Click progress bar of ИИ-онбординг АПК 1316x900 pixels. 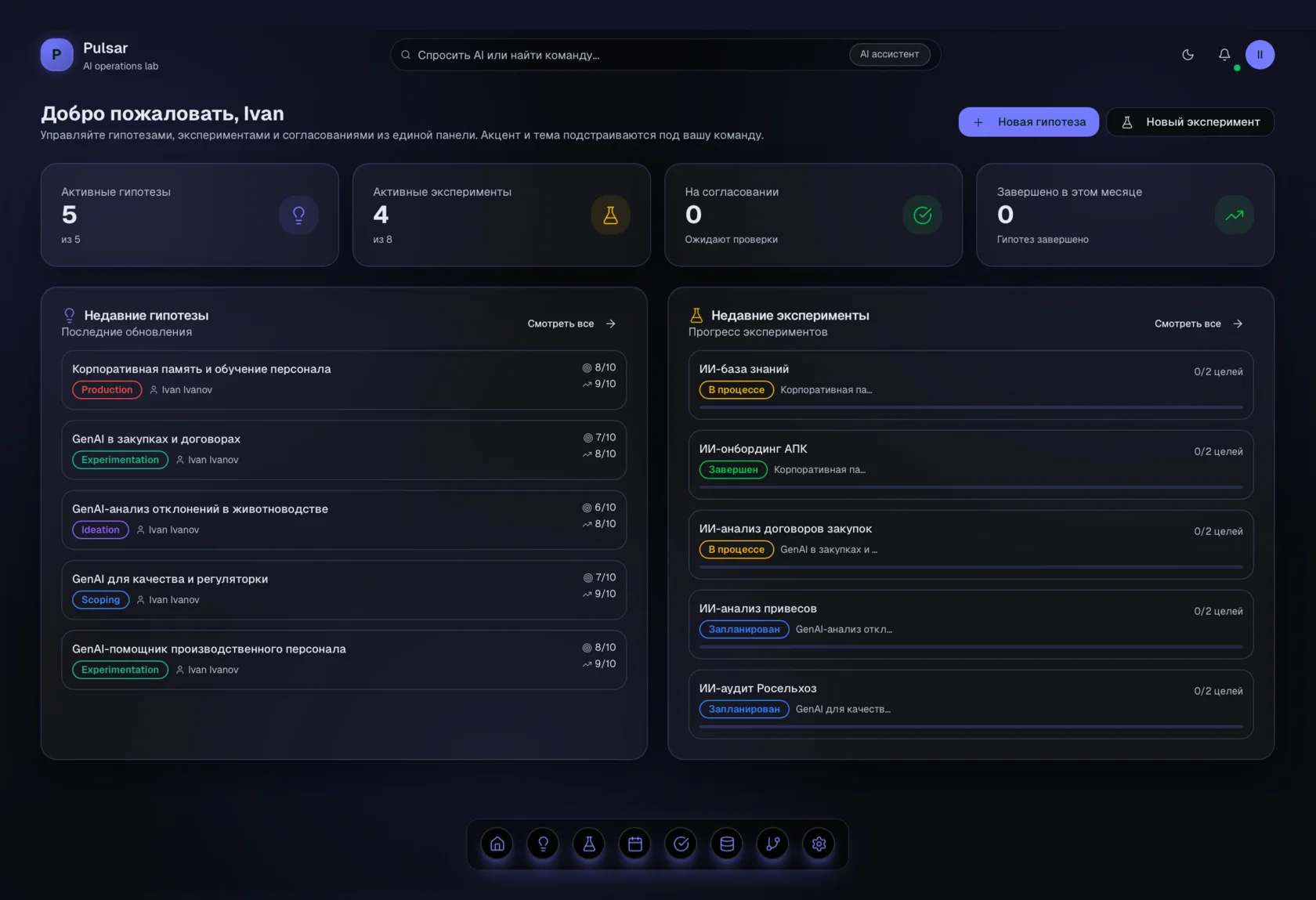971,487
